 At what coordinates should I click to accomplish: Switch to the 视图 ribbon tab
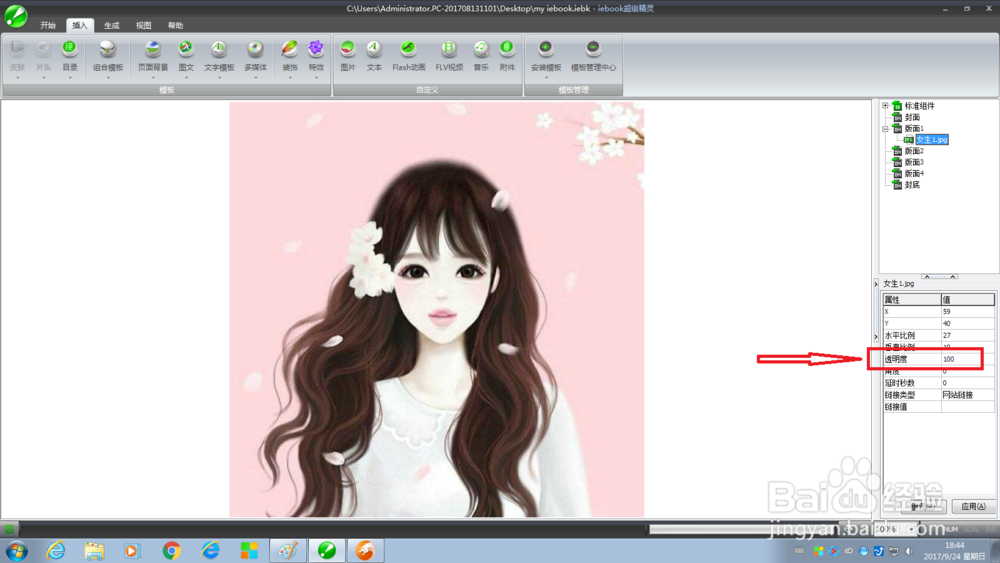pyautogui.click(x=143, y=26)
